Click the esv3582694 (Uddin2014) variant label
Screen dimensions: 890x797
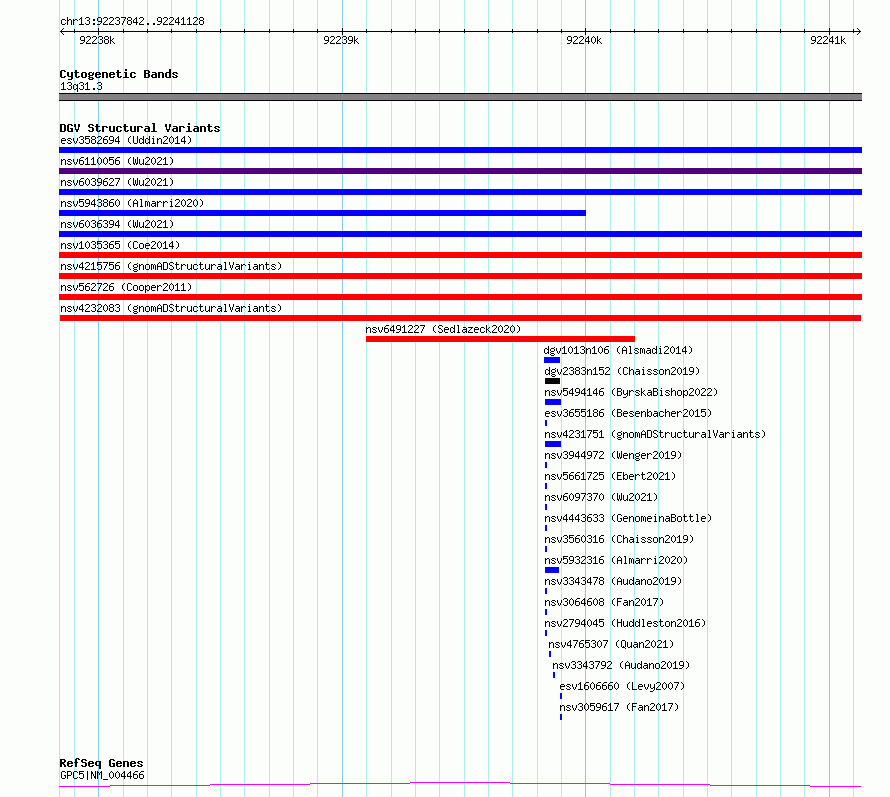pyautogui.click(x=126, y=140)
